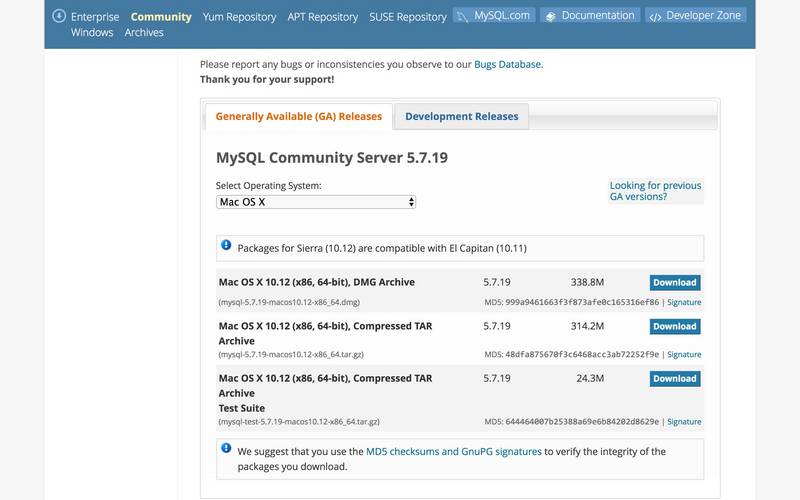Click MD5 hash of the Test Suite archive
This screenshot has width=800, height=500.
pos(582,421)
